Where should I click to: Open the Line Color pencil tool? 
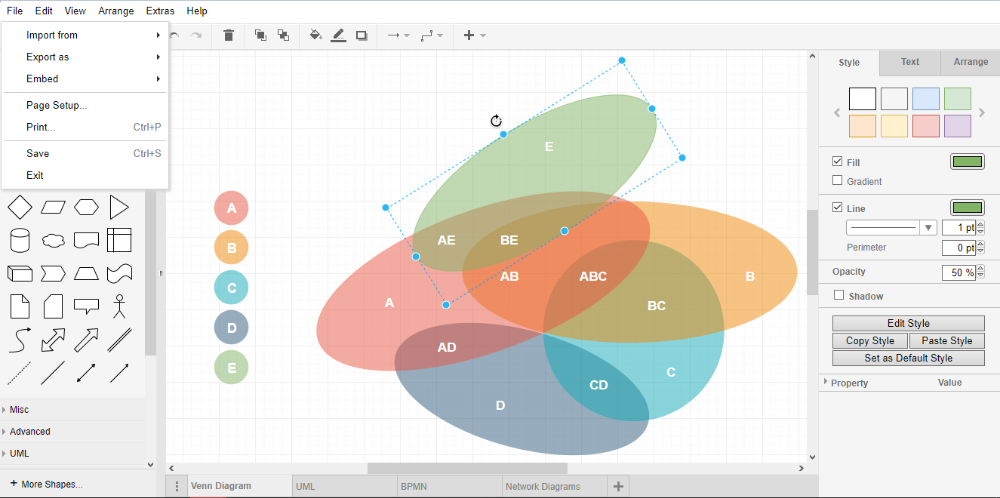pyautogui.click(x=338, y=36)
